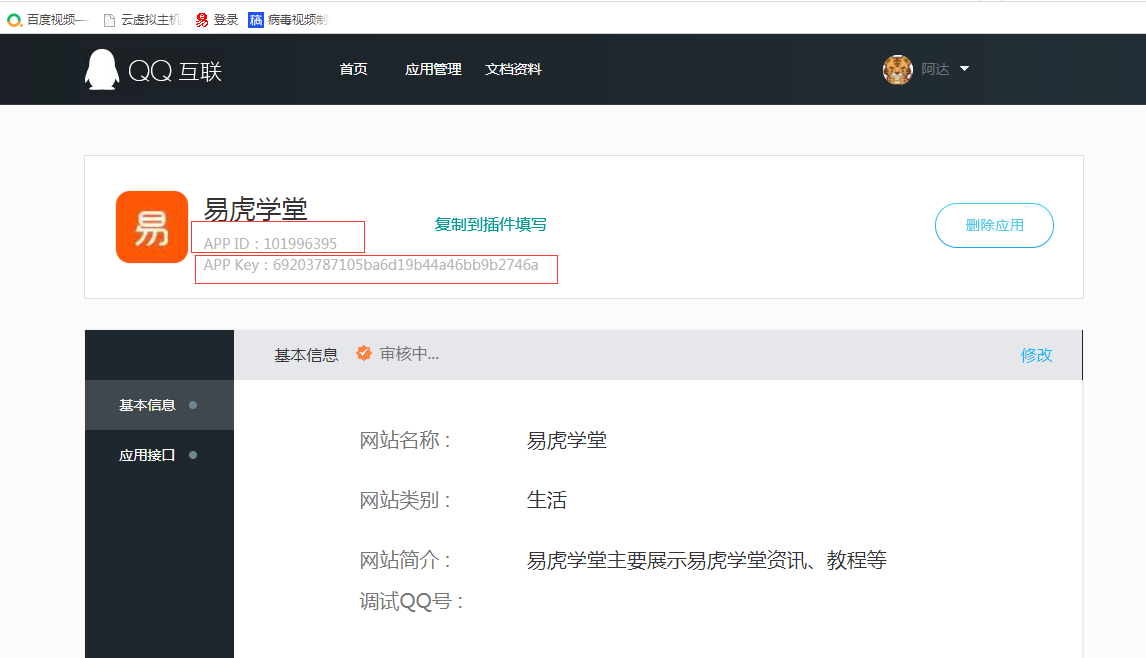Select 基本信息 in the left sidebar
Image resolution: width=1146 pixels, height=658 pixels.
[x=147, y=405]
